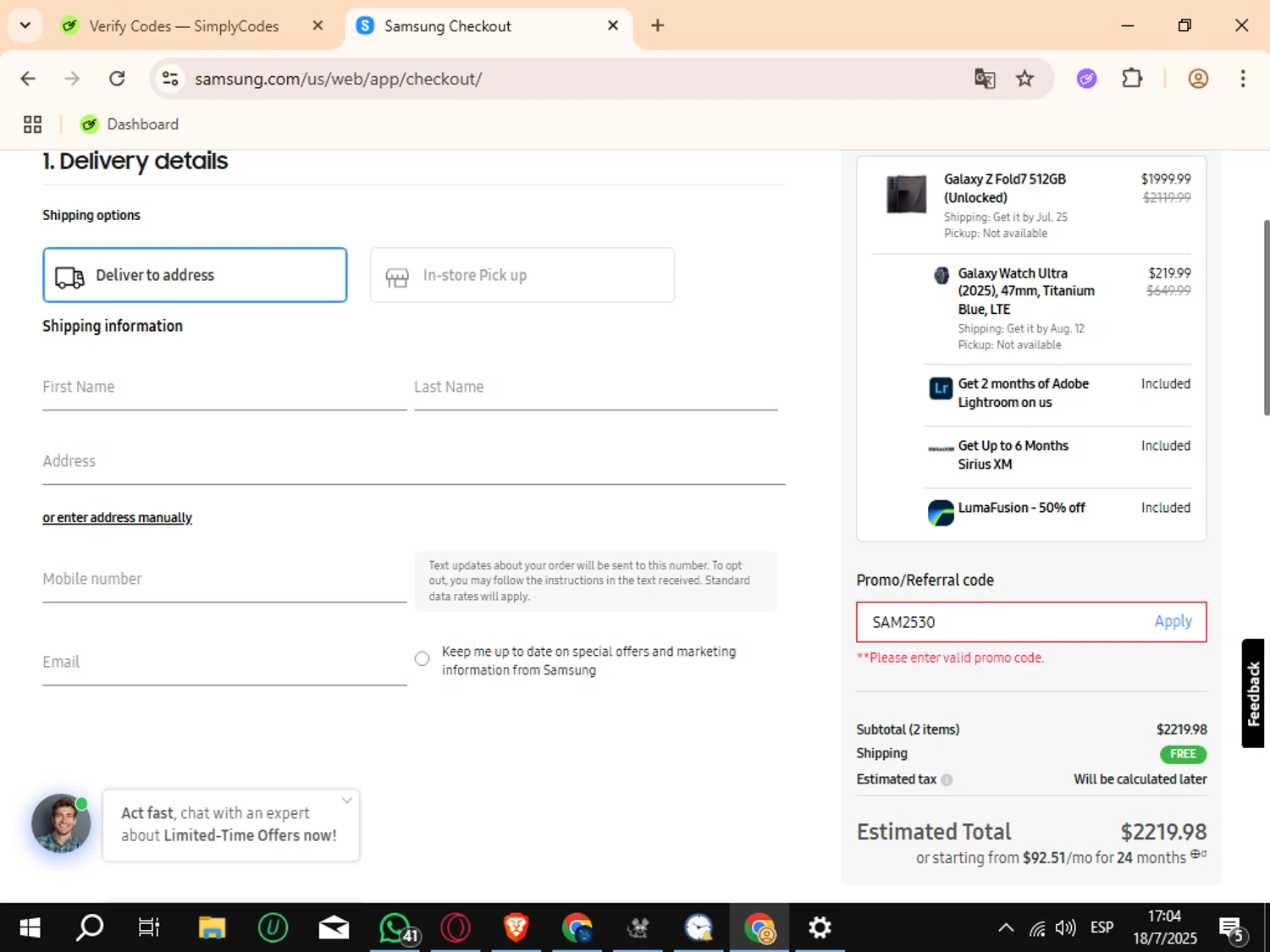
Task: Open Settings gear in taskbar
Action: tap(820, 928)
